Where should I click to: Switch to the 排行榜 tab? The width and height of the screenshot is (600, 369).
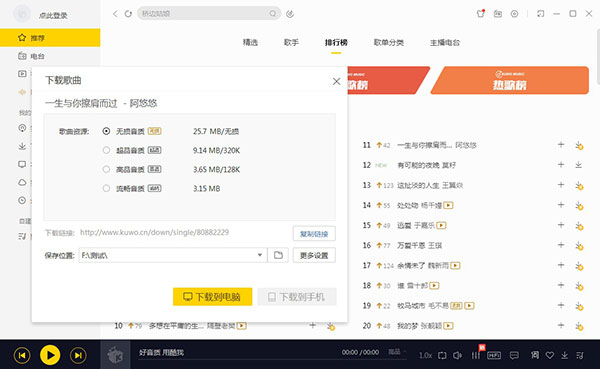coord(336,42)
